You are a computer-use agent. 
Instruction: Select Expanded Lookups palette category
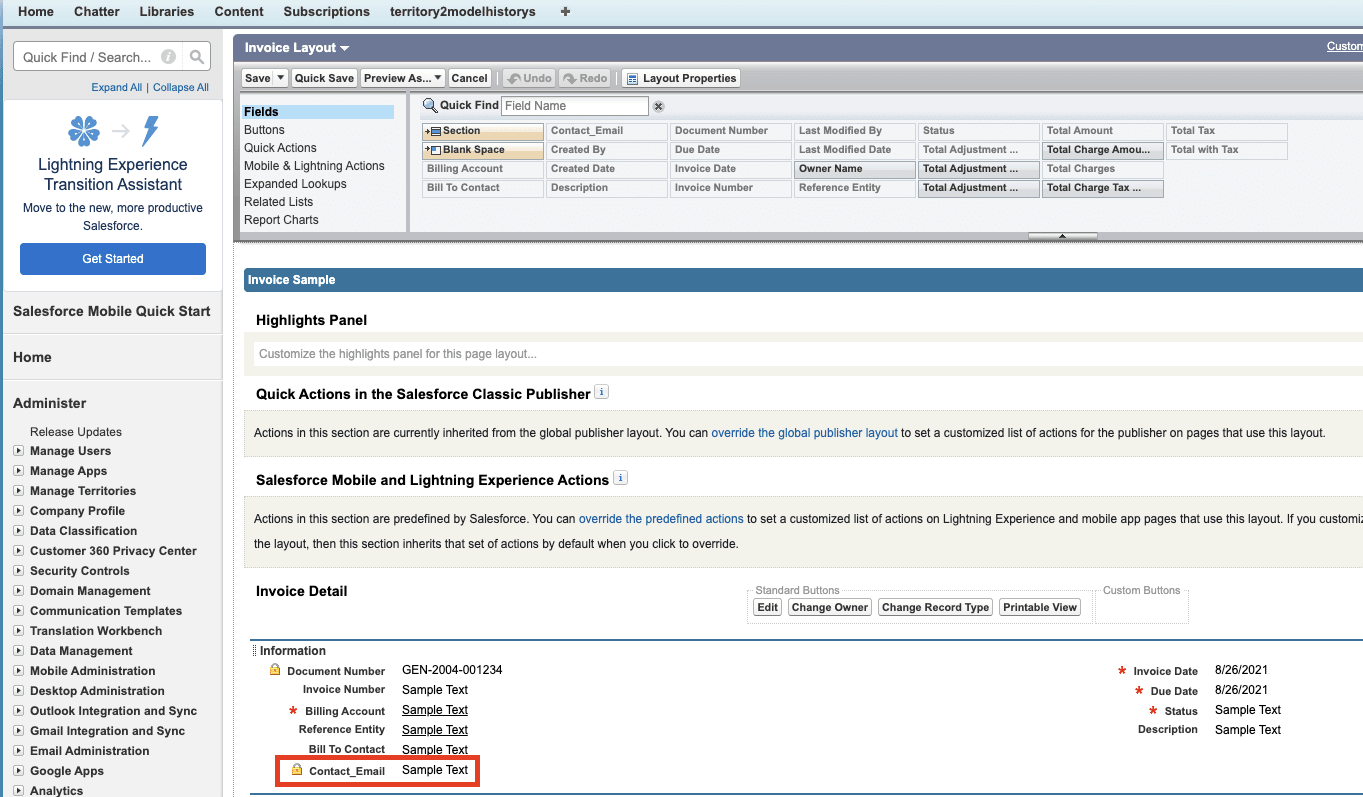click(295, 184)
